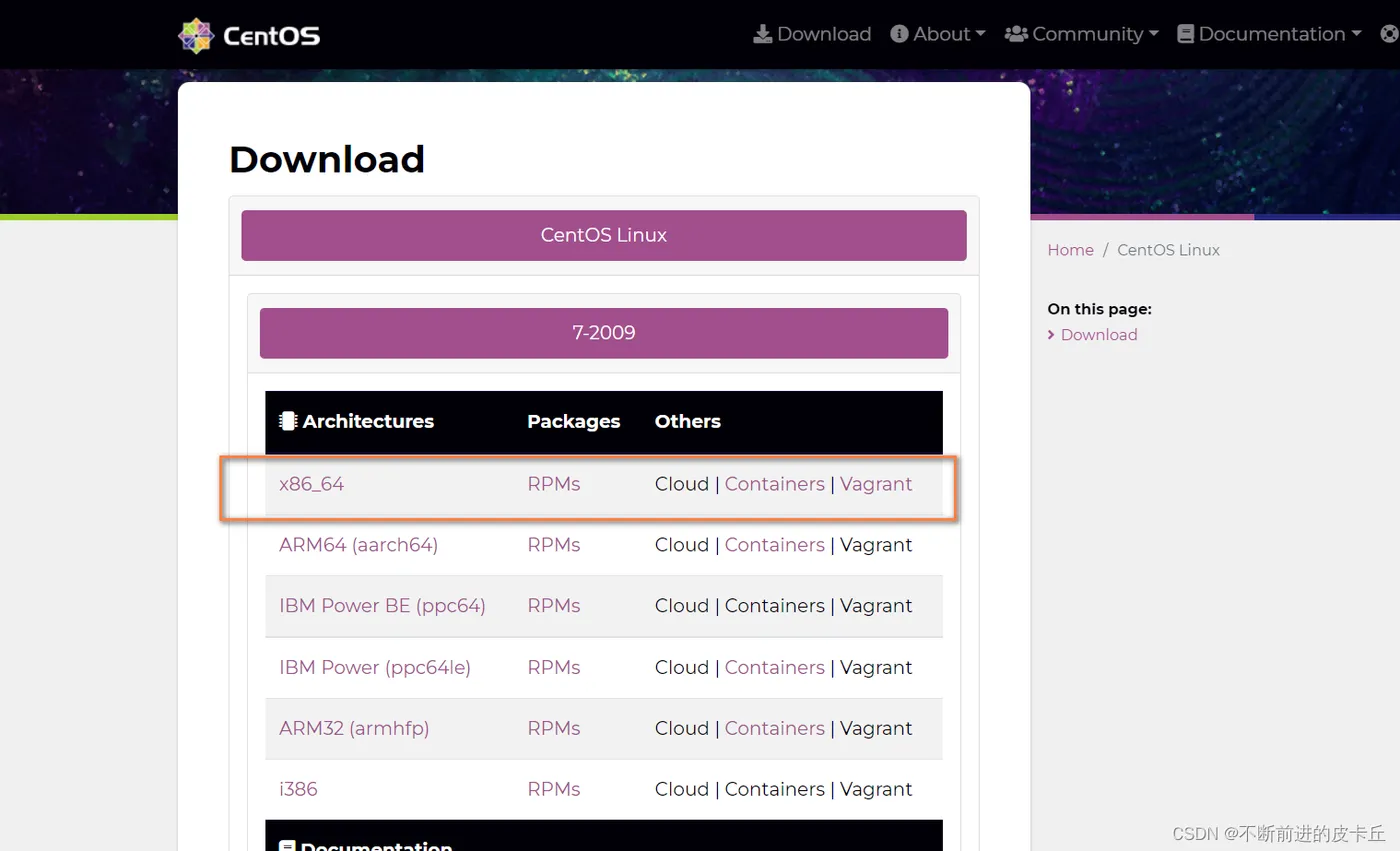
Task: Click the CentOS logo in header
Action: click(249, 35)
